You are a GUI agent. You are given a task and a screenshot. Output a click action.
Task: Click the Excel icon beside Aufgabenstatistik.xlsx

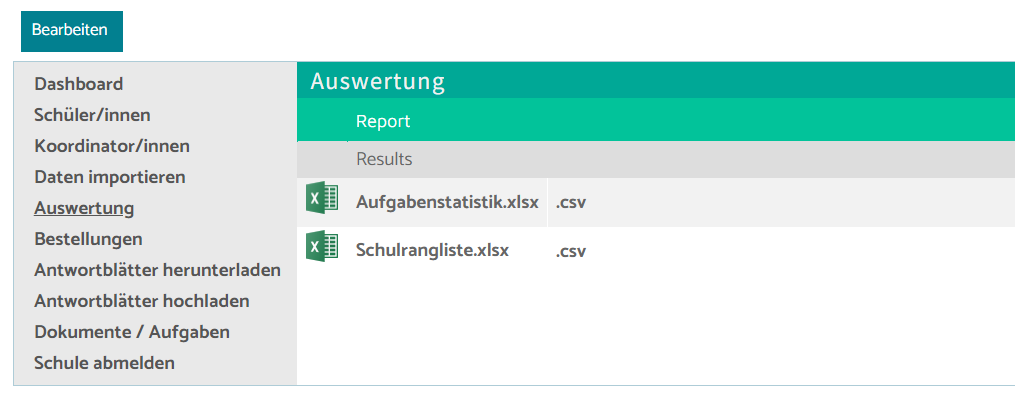(x=322, y=197)
